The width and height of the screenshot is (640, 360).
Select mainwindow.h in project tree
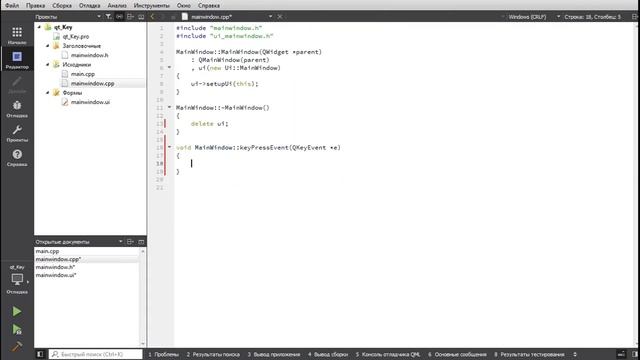click(x=89, y=55)
